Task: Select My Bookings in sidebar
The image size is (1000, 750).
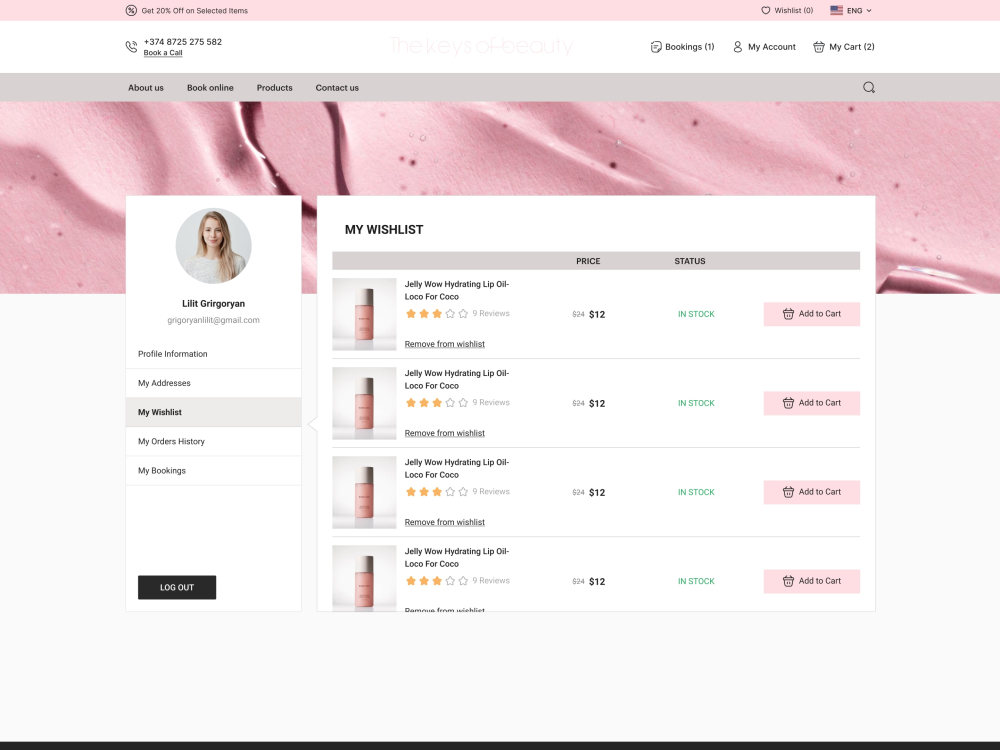Action: [x=213, y=471]
